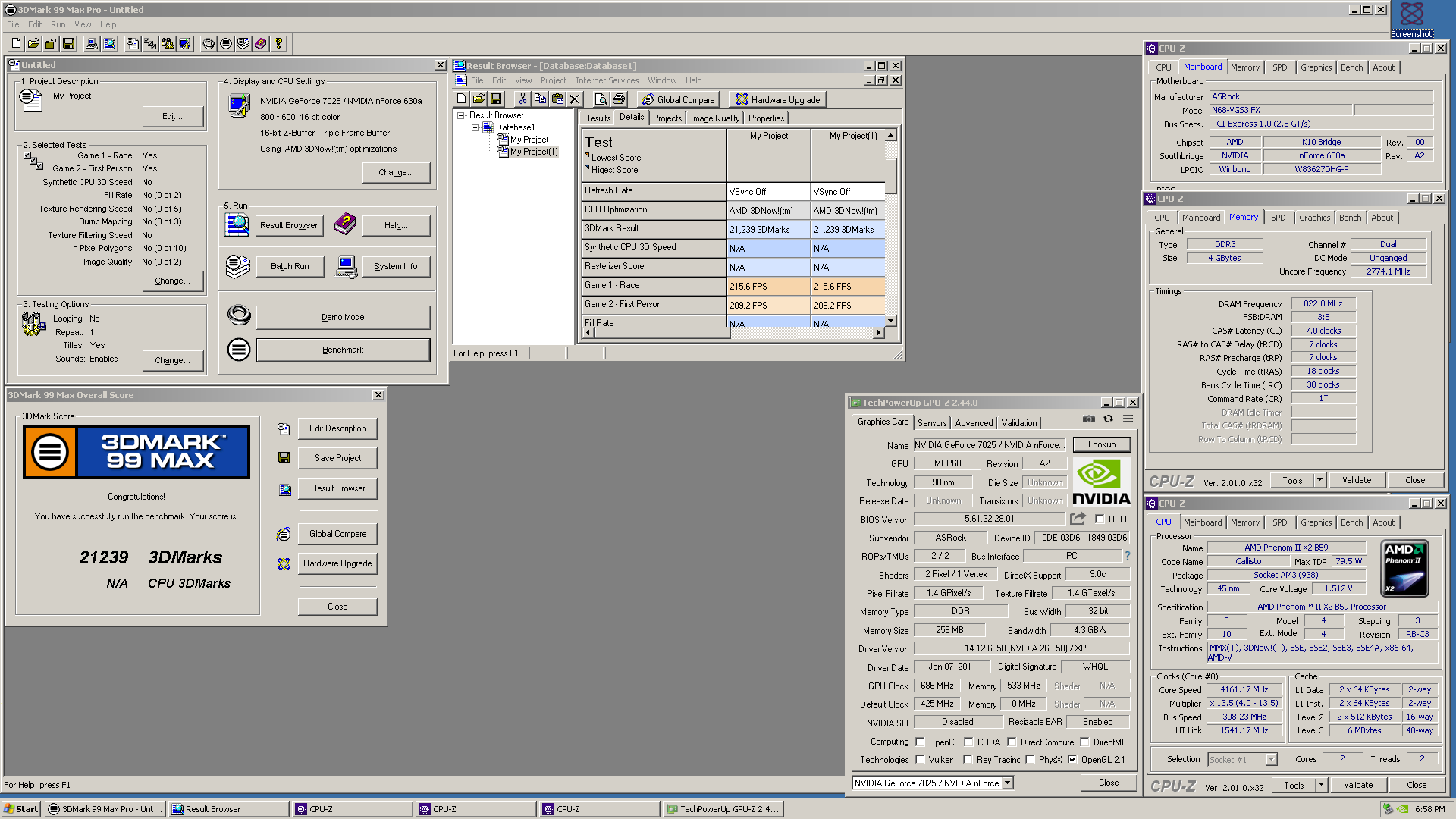Toggle UEFI checkbox in GPU-Z

point(1100,519)
